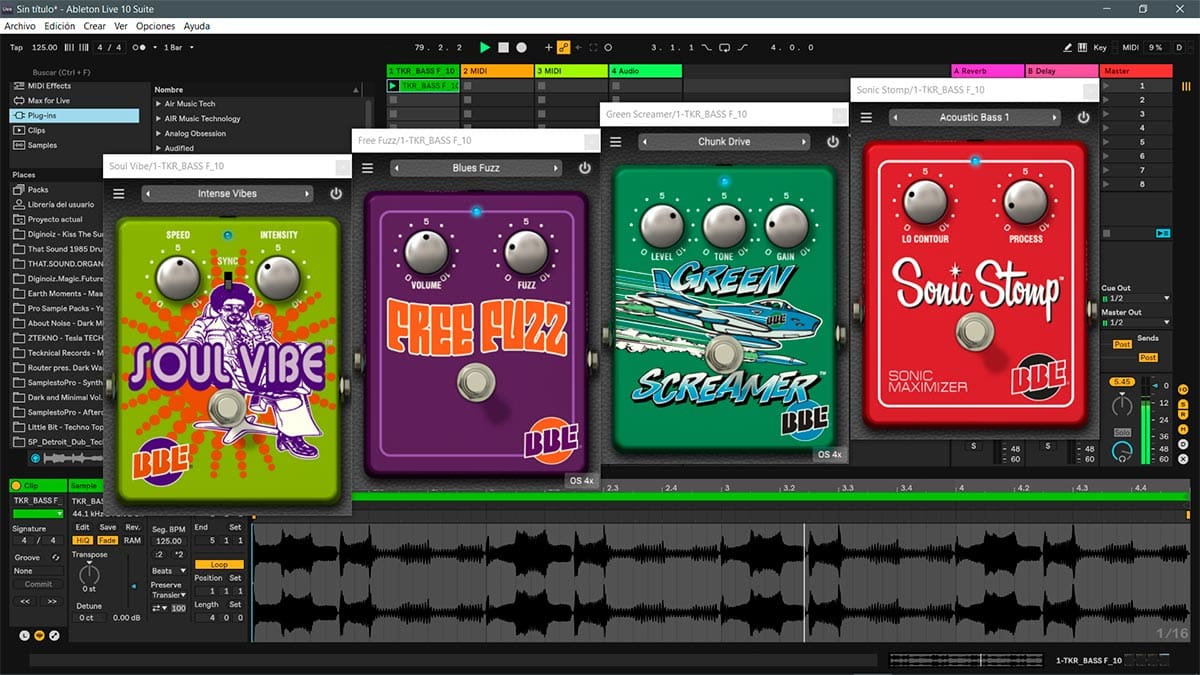Select Max for Live in the browser
Screen dimensions: 1200x675
(x=75, y=101)
